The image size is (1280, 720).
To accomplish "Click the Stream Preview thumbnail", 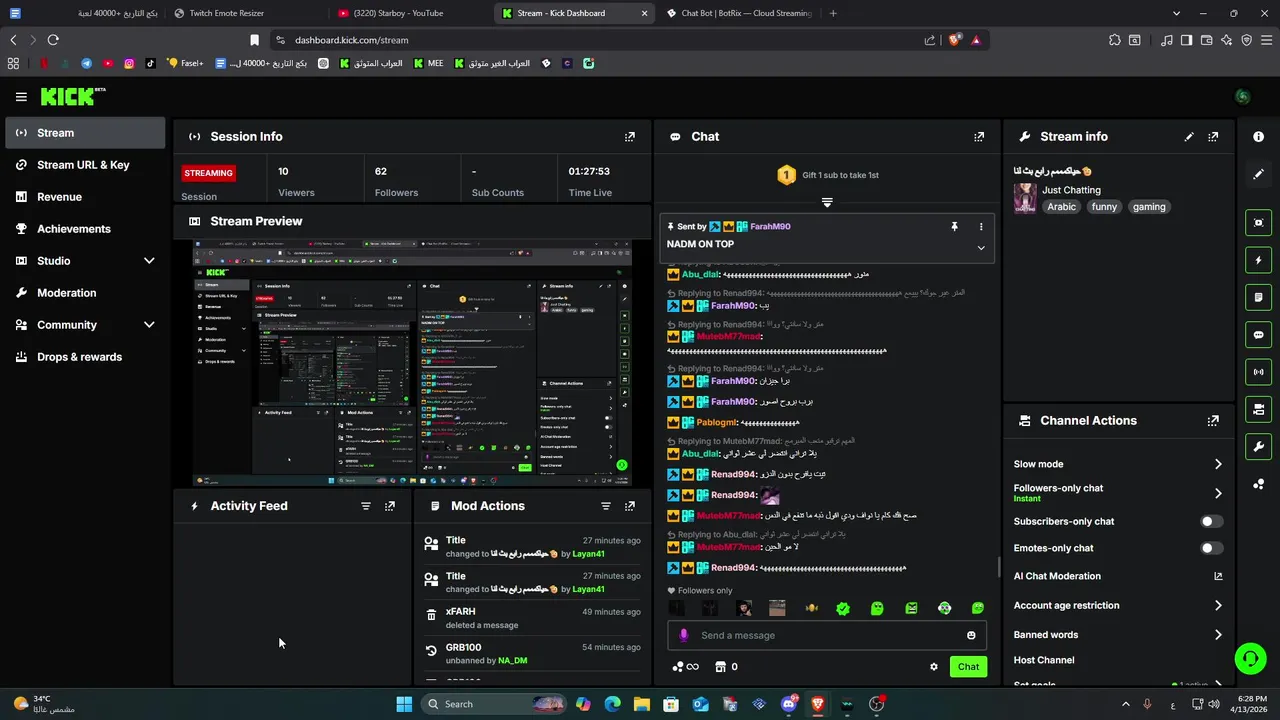I will coord(412,363).
